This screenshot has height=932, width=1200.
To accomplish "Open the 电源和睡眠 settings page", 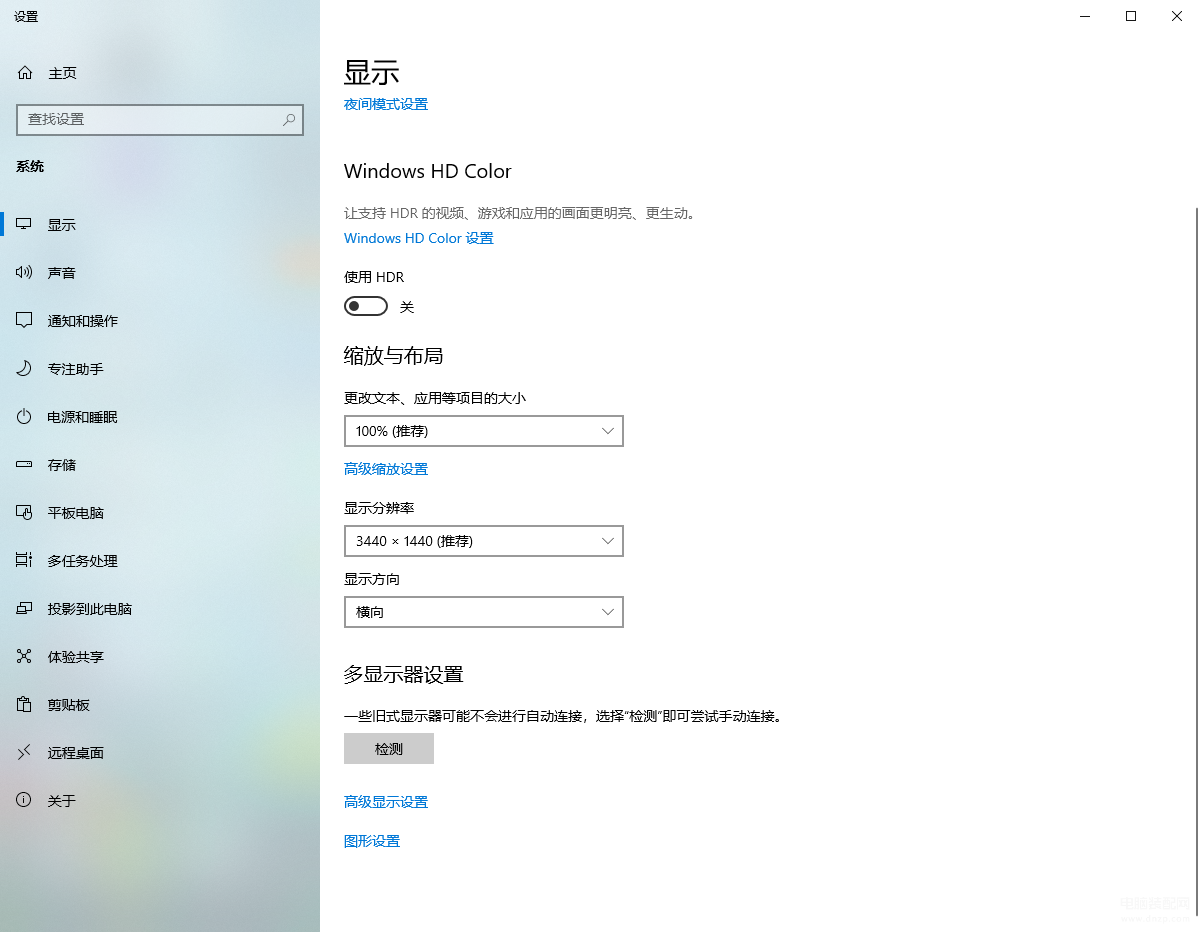I will pos(160,417).
